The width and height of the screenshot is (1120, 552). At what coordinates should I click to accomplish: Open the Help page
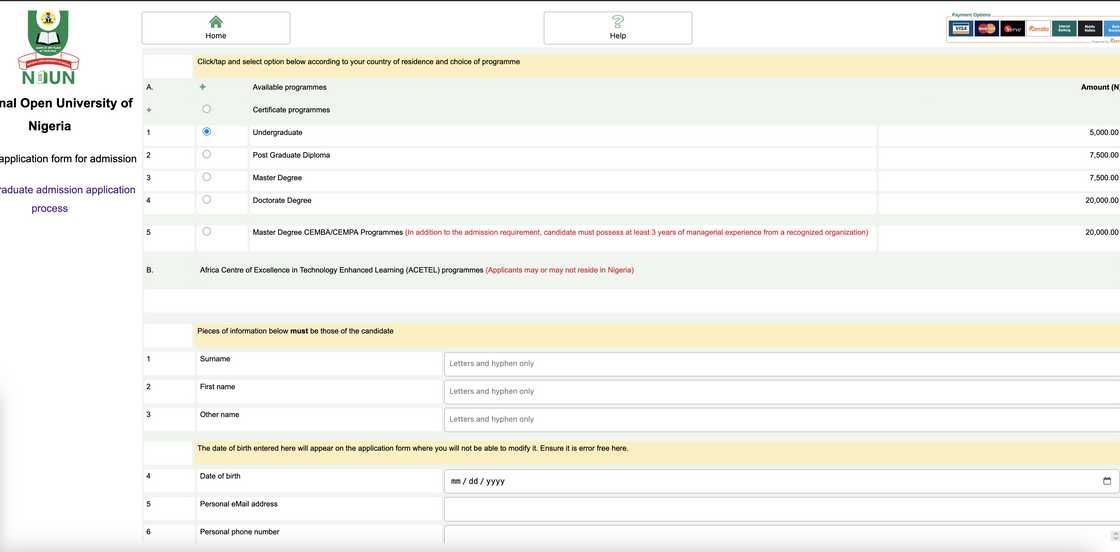click(x=618, y=28)
